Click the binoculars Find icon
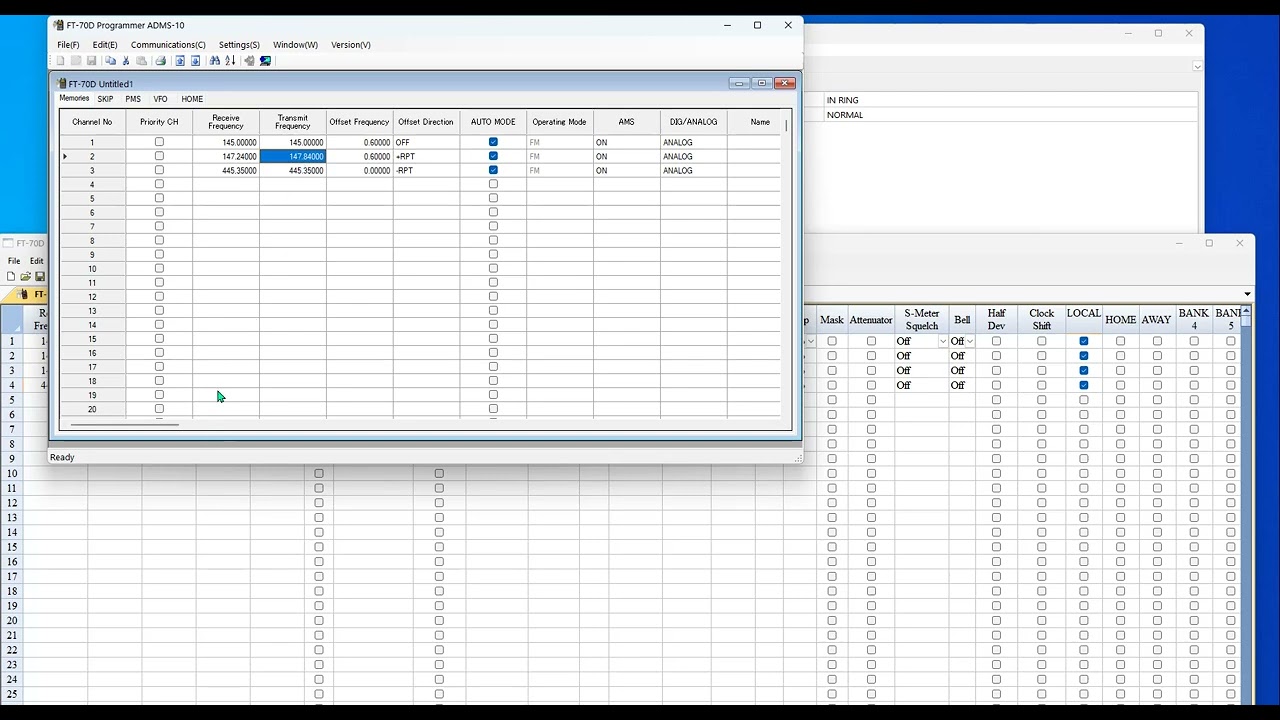 (215, 61)
